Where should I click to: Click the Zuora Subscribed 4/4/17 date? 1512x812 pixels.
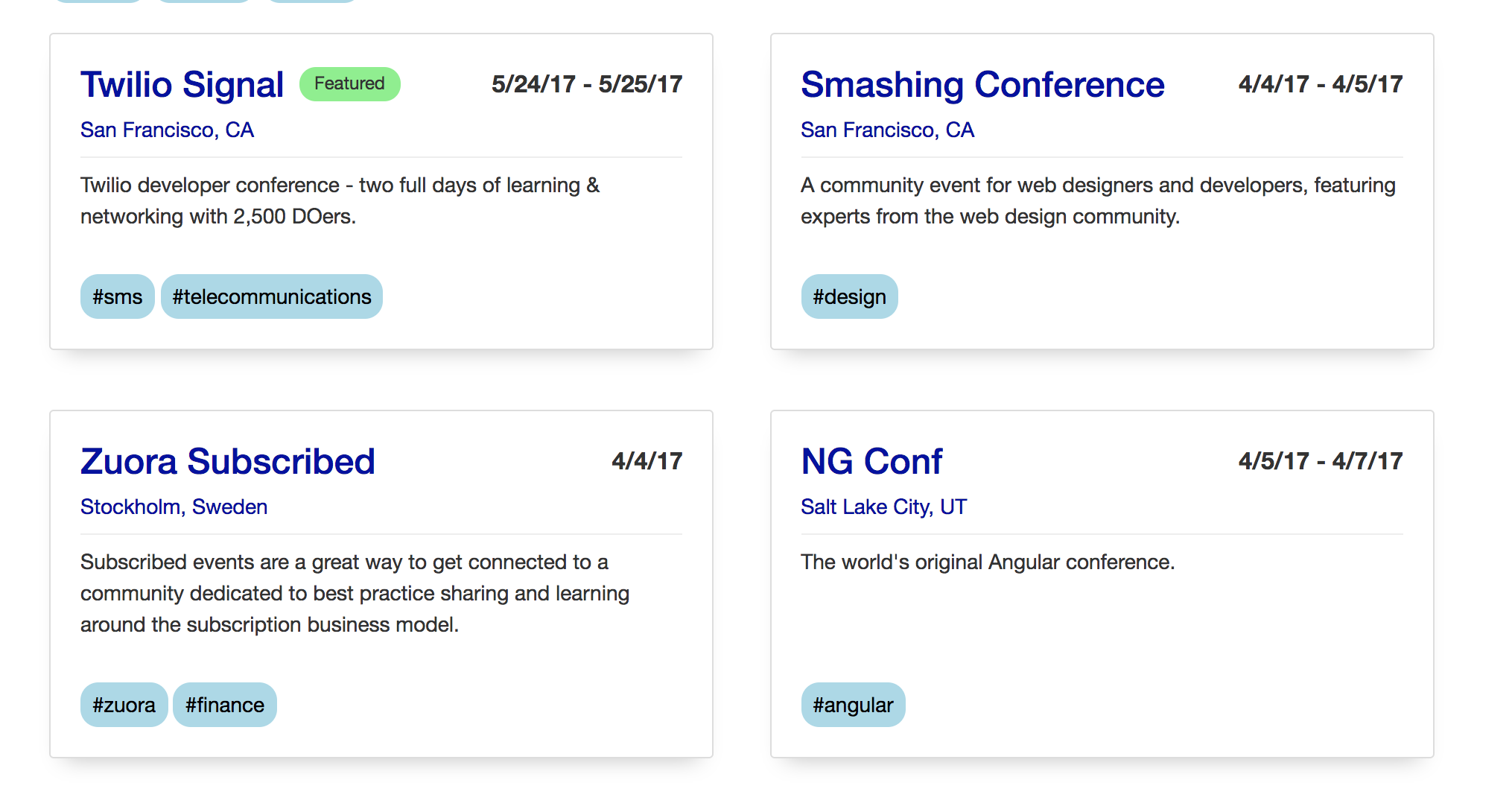click(x=647, y=461)
